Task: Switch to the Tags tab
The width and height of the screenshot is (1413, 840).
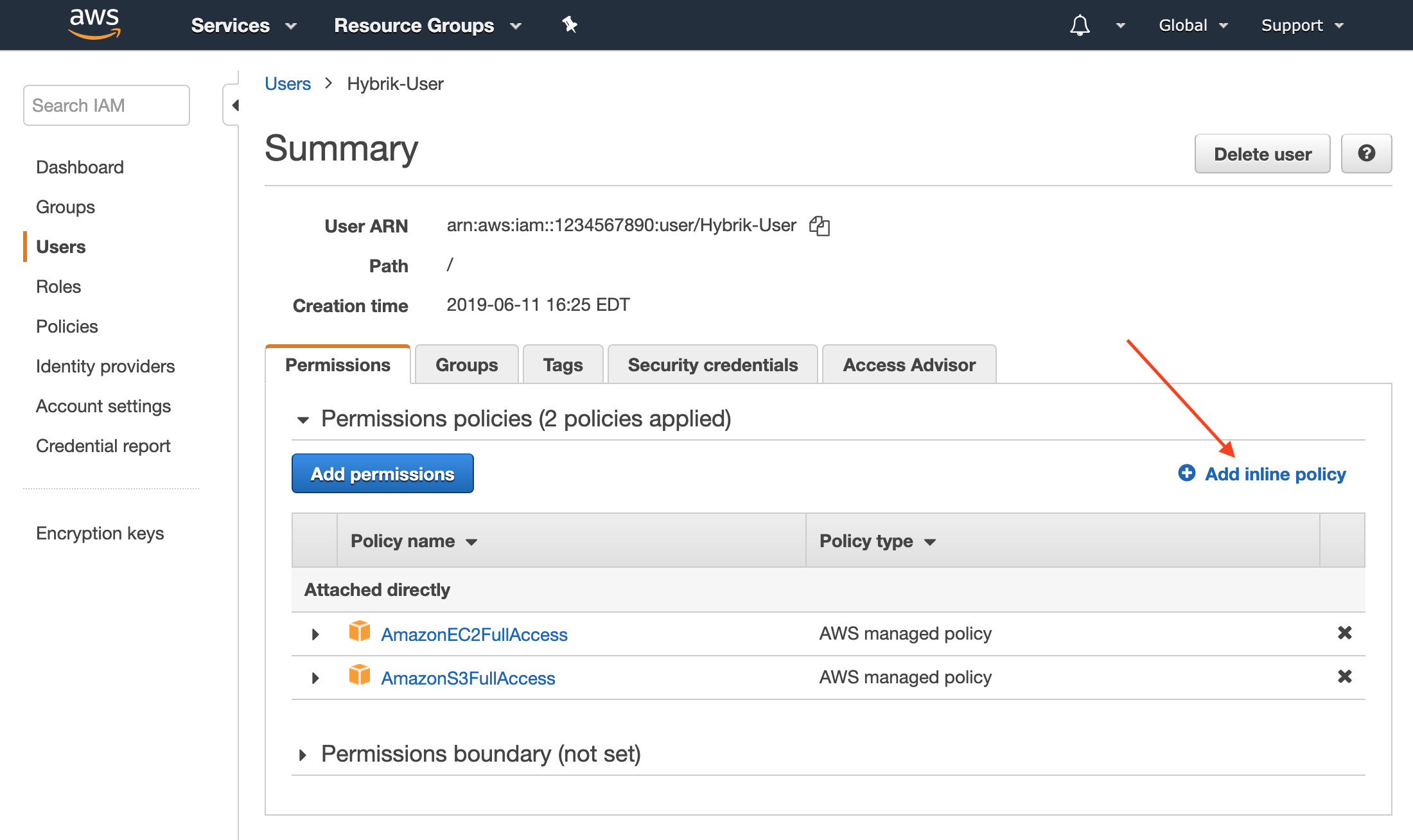Action: pyautogui.click(x=563, y=365)
